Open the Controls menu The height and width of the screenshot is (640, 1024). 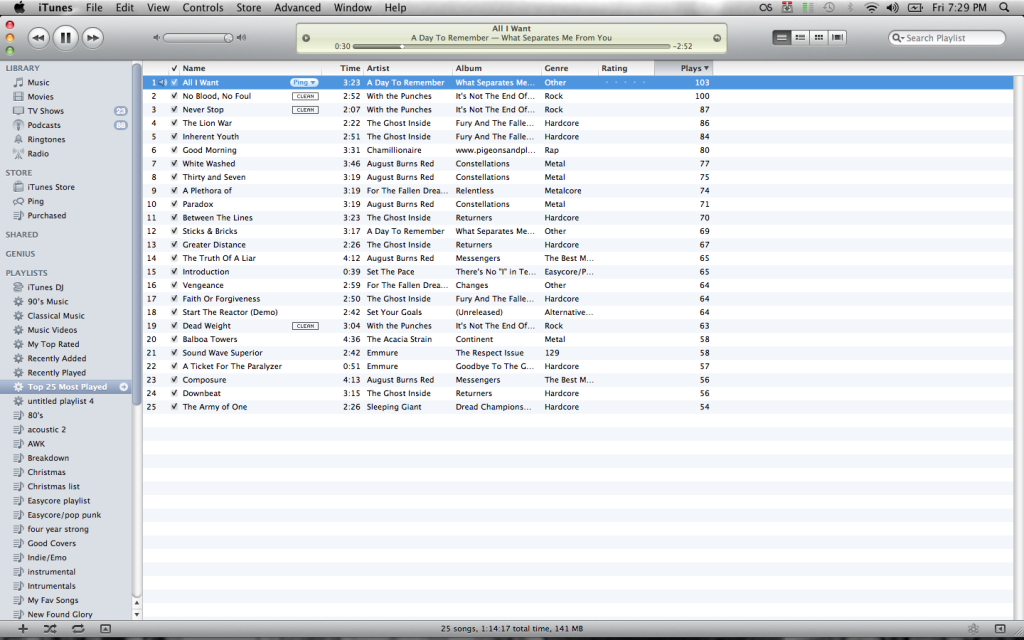pos(203,8)
